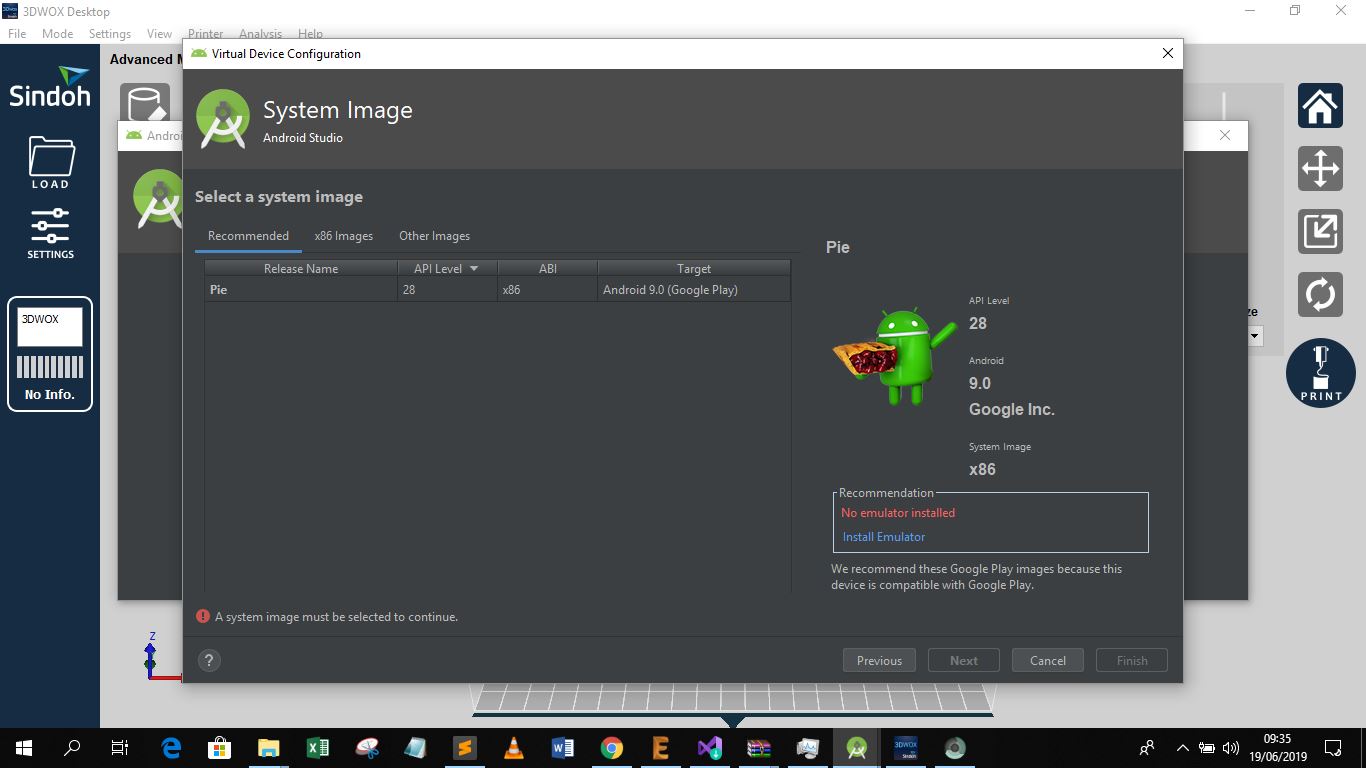Screen dimensions: 1366x768
Task: Open the Windows Start menu
Action: (24, 748)
